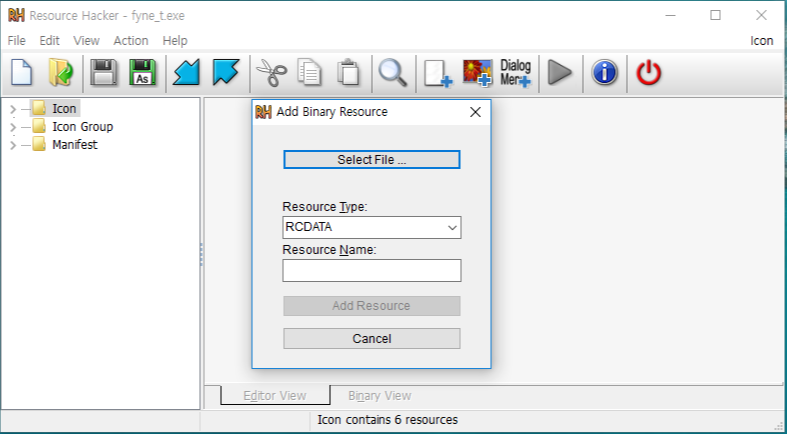This screenshot has width=787, height=434.
Task: Open the Help menu
Action: [175, 41]
